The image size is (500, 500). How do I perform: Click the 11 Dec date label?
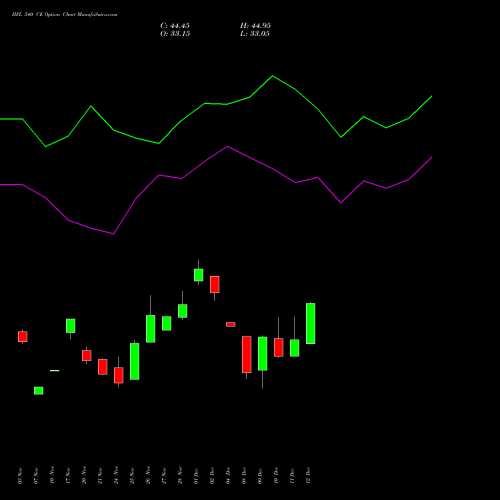point(292,476)
